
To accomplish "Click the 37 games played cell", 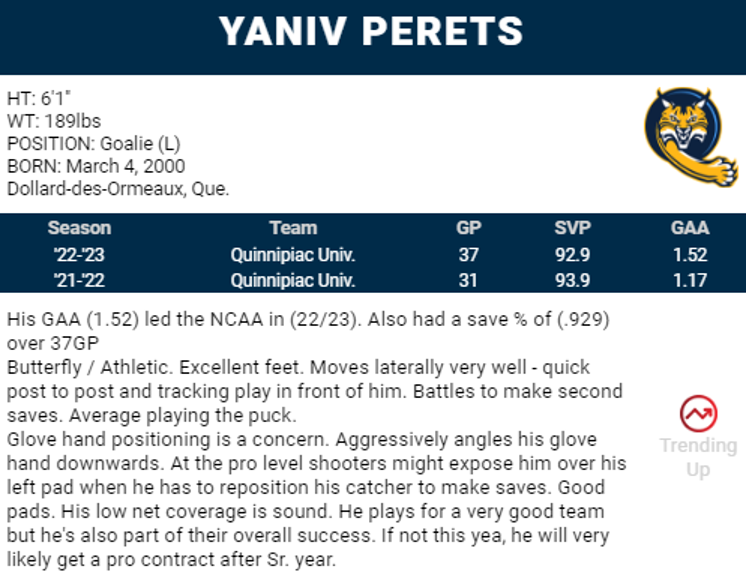I will pos(469,254).
